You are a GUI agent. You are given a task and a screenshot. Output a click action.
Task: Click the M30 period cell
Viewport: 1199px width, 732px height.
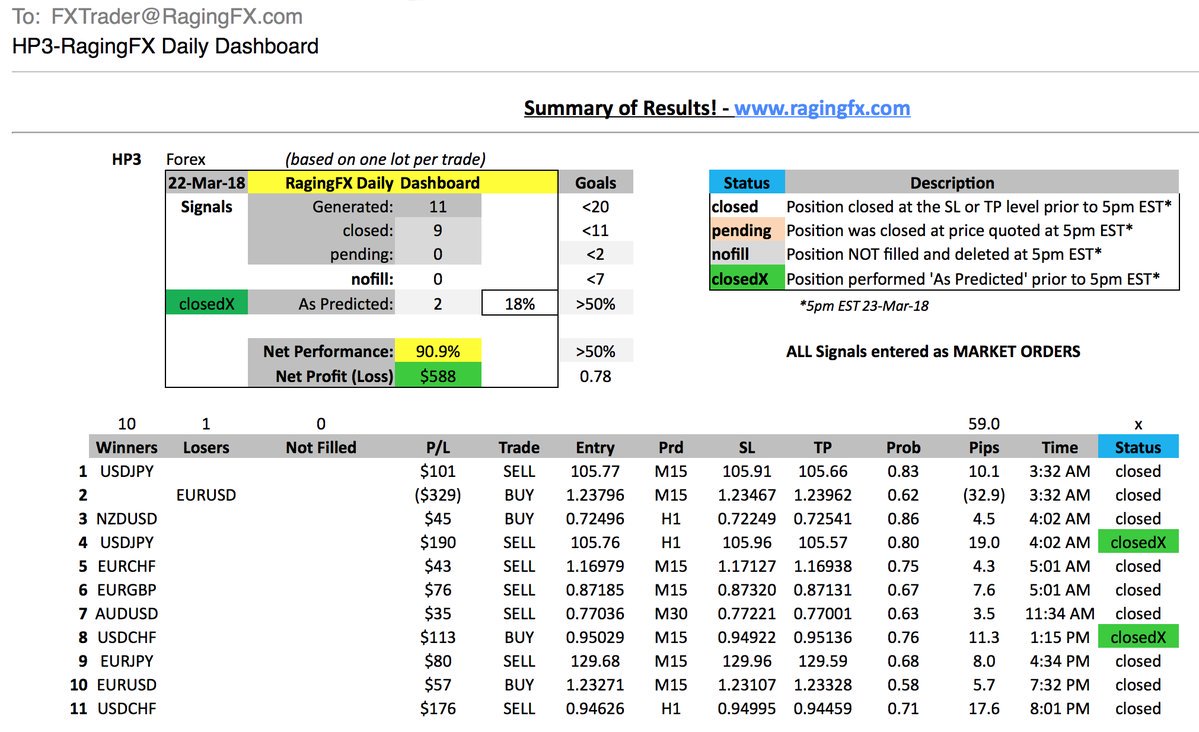click(671, 613)
